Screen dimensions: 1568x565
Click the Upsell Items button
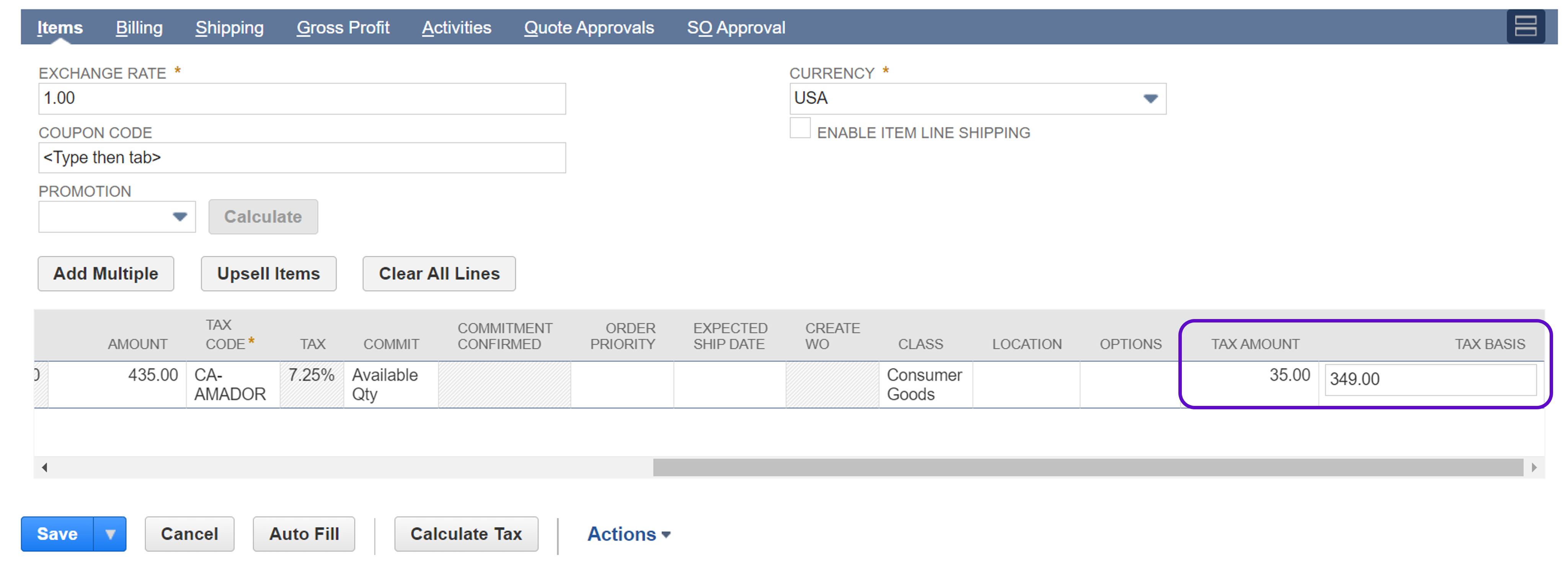[x=268, y=274]
